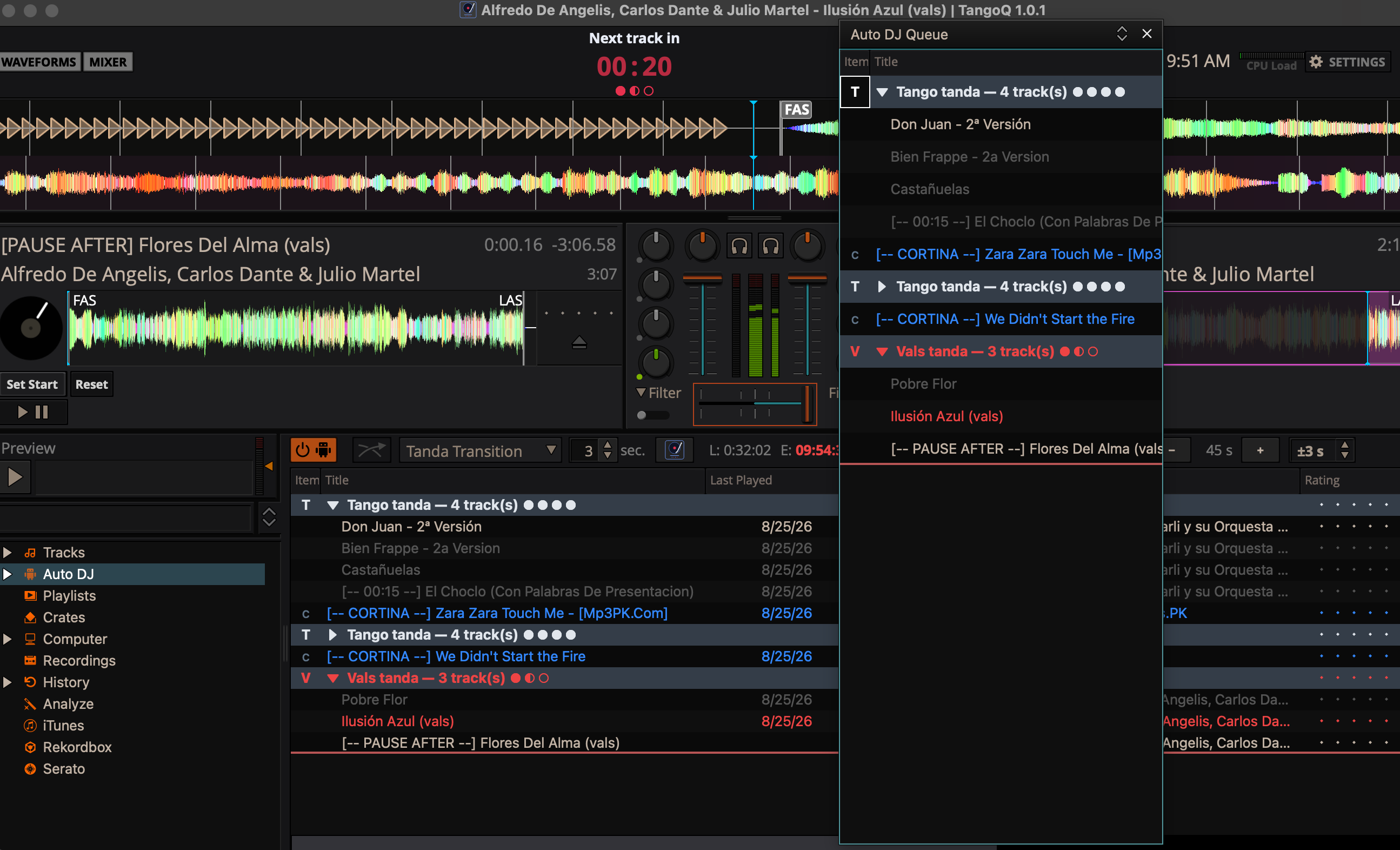This screenshot has height=850, width=1400.
Task: Expand the History sidebar item
Action: (x=8, y=682)
